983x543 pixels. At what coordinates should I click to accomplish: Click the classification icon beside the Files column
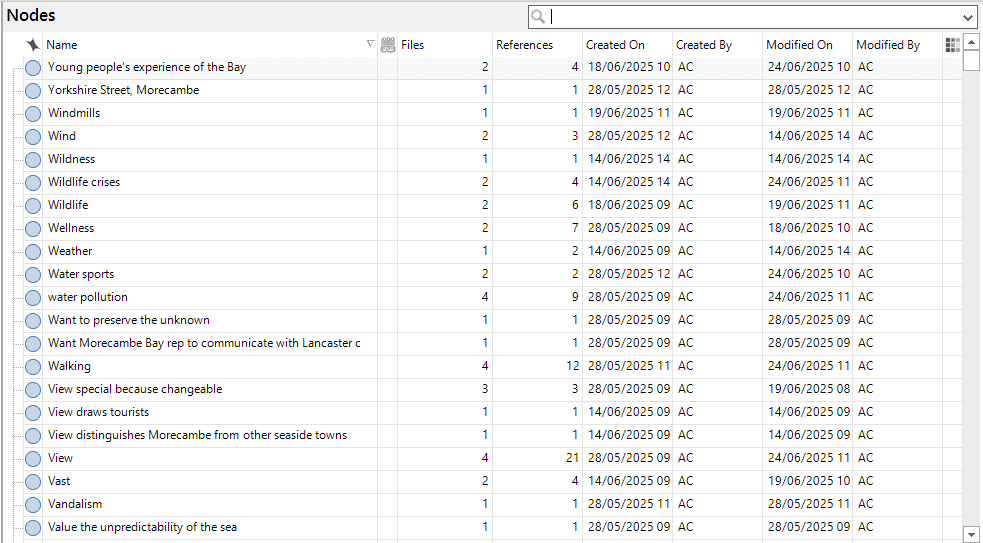(x=388, y=45)
